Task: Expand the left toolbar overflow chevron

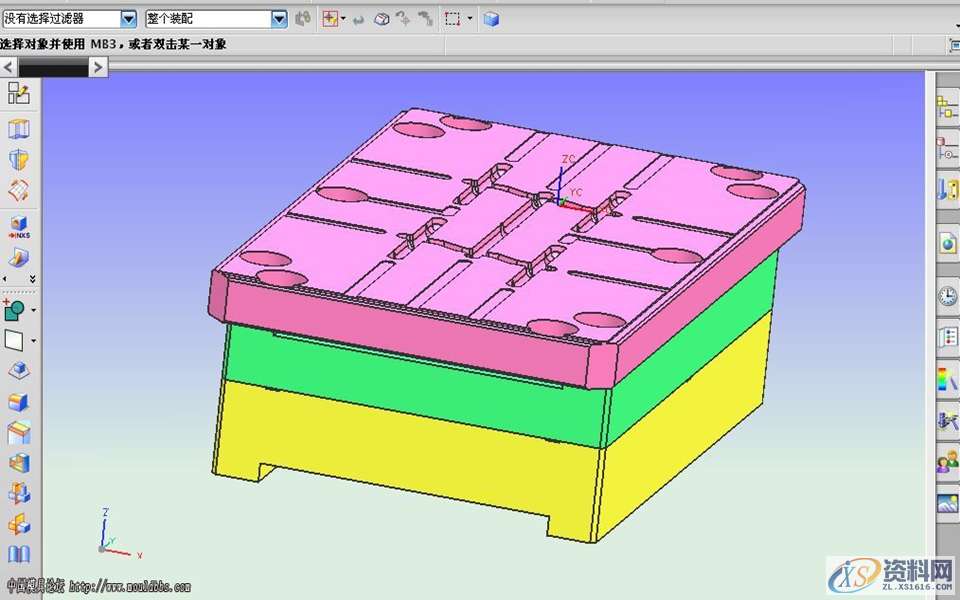Action: point(32,278)
